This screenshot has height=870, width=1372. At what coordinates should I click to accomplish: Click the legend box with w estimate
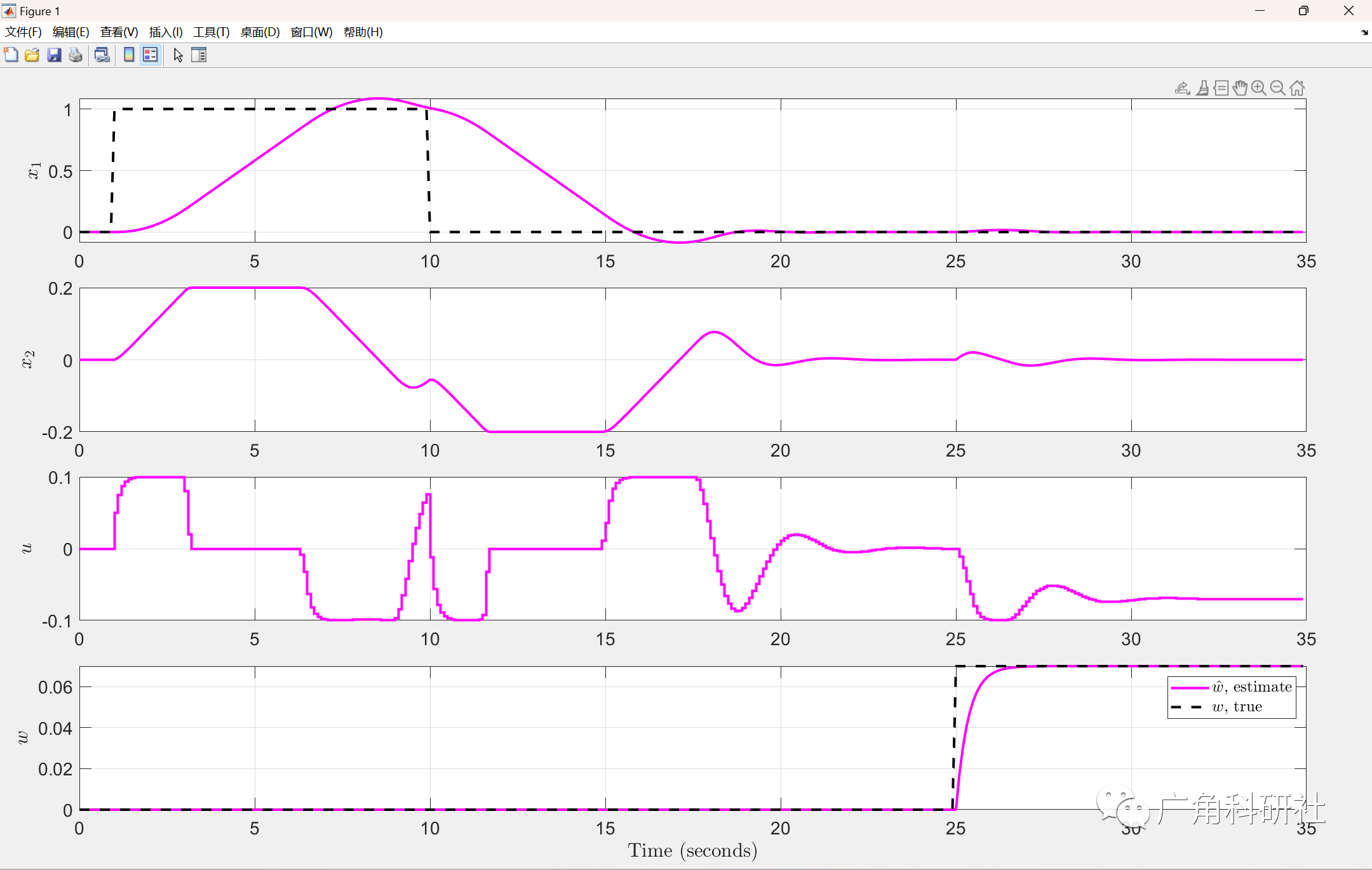(x=1231, y=697)
